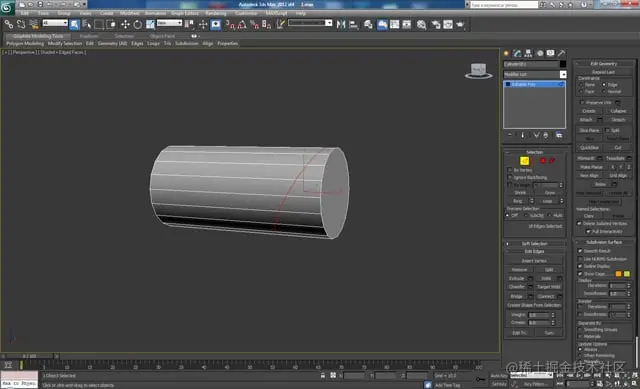Activate the Select and Scale tool
The image size is (640, 389).
[150, 25]
